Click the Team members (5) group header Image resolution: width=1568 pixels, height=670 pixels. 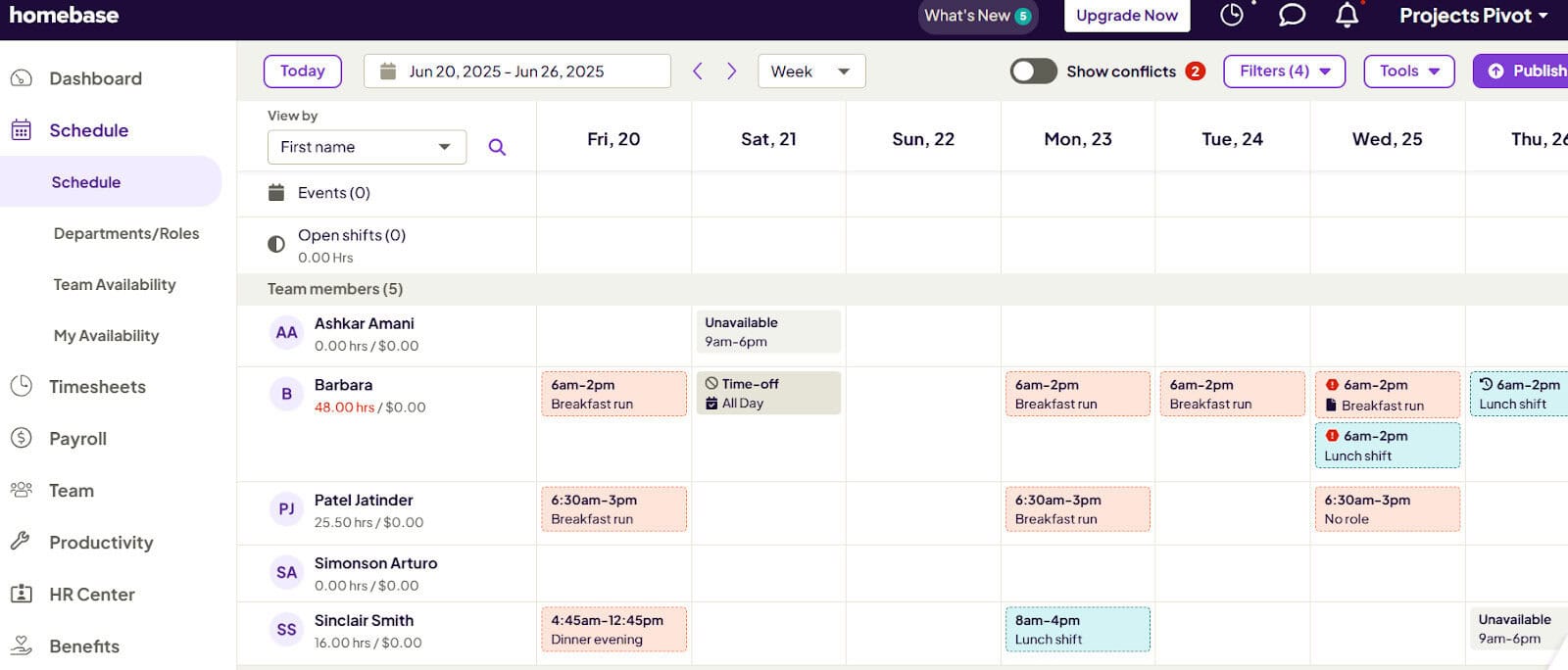[x=334, y=289]
